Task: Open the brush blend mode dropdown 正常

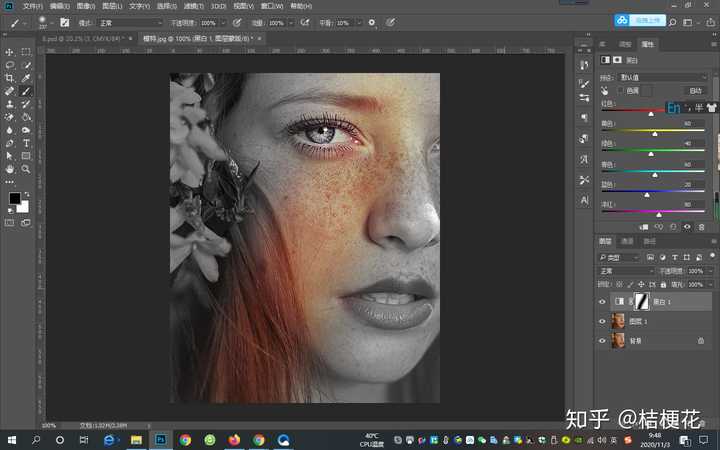Action: (x=130, y=22)
